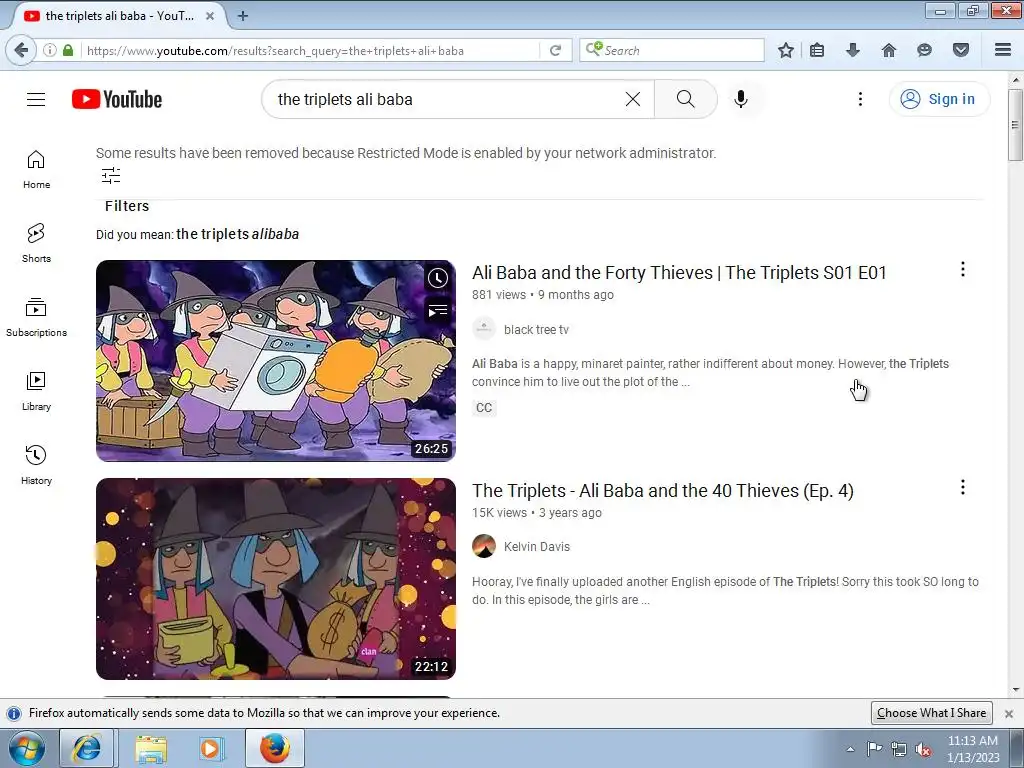
Task: Open Windows Explorer from the taskbar
Action: pos(151,748)
